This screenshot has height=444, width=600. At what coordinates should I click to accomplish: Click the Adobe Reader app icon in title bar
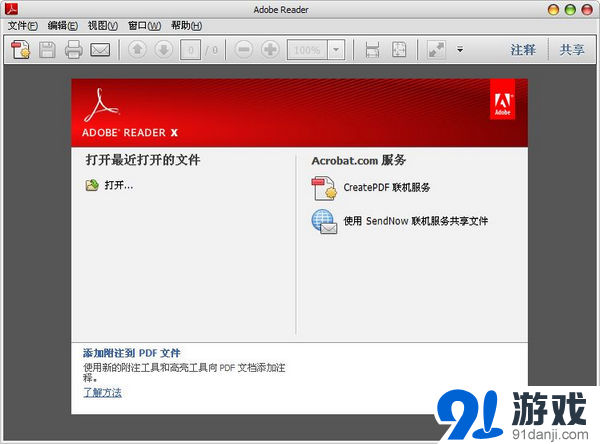[11, 9]
